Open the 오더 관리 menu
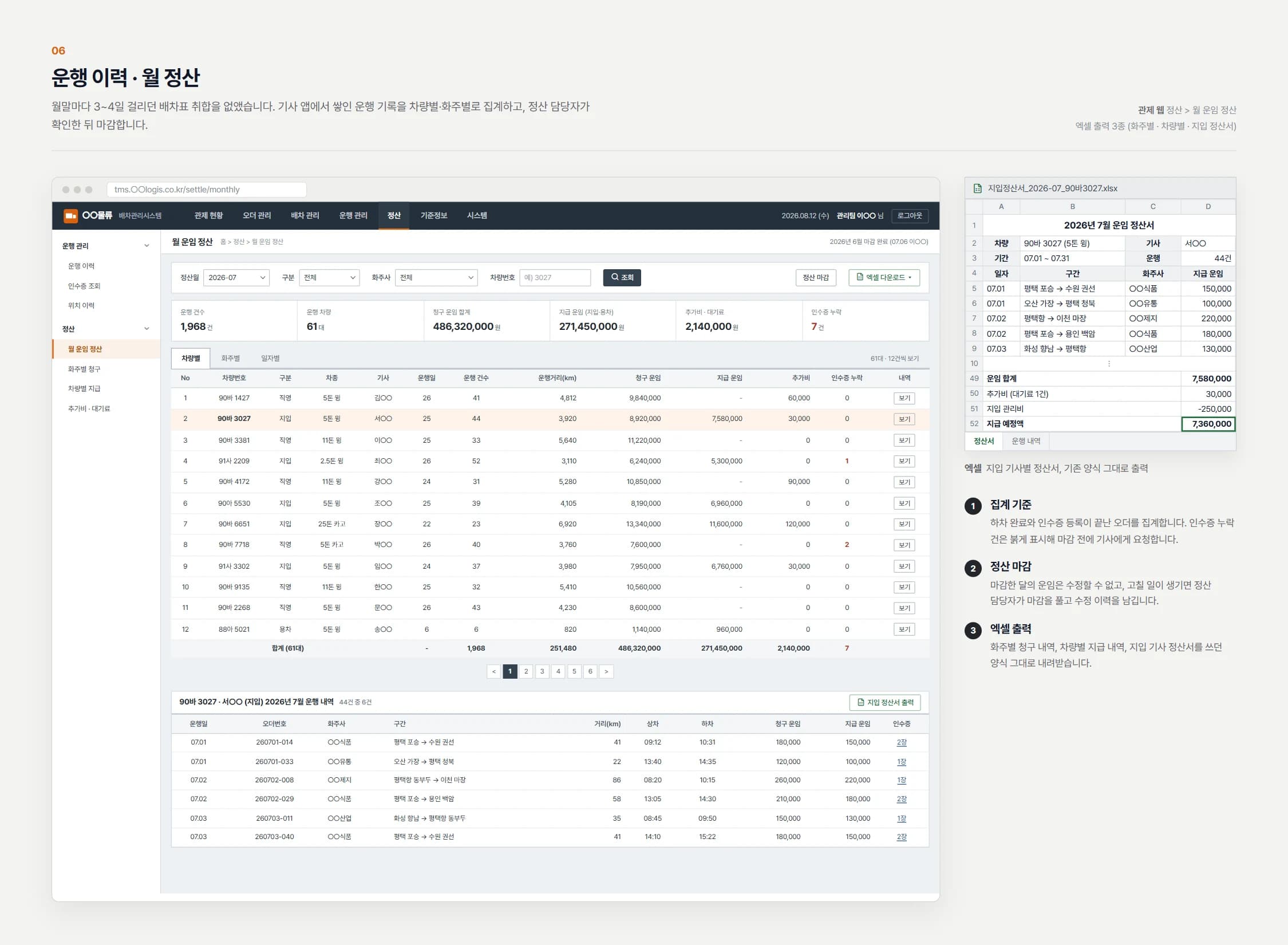The image size is (1288, 945). pos(256,215)
